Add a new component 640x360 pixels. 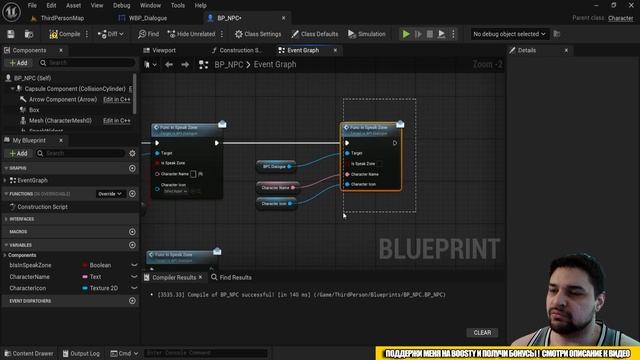(x=18, y=63)
